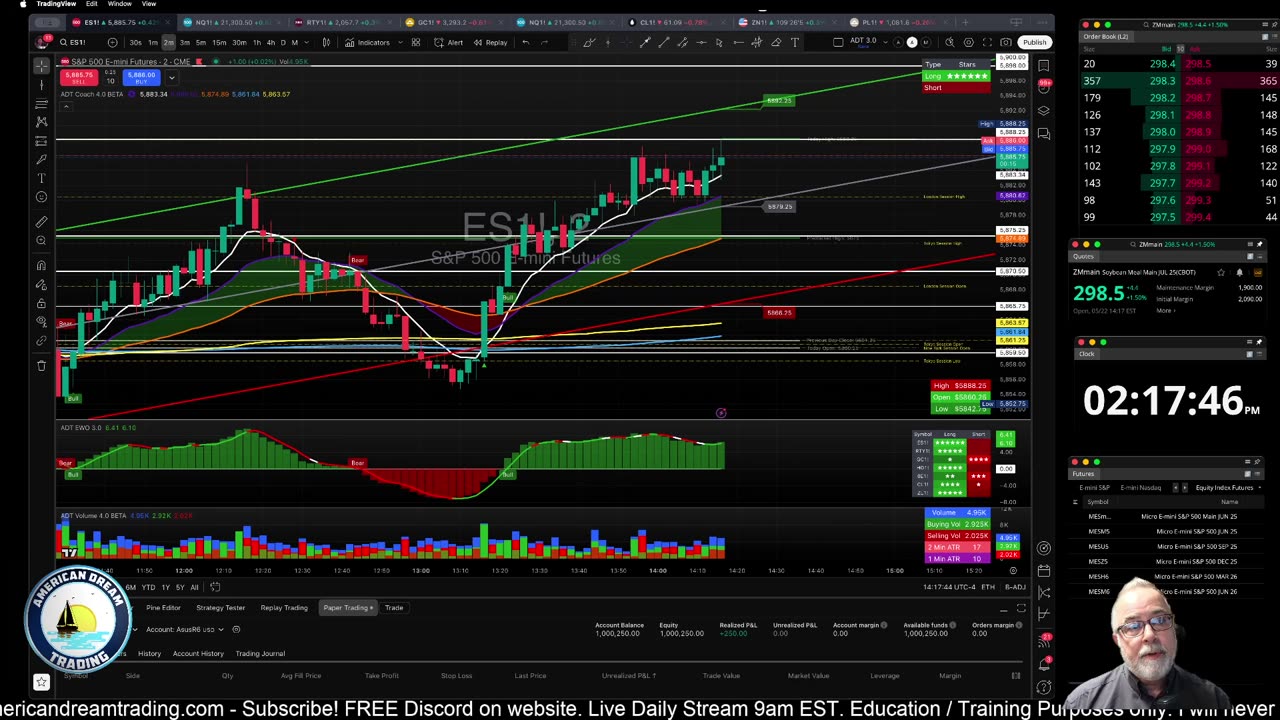Select the E-mini Nasdaq tab in Futures window
Viewport: 1280px width, 720px height.
point(1141,487)
